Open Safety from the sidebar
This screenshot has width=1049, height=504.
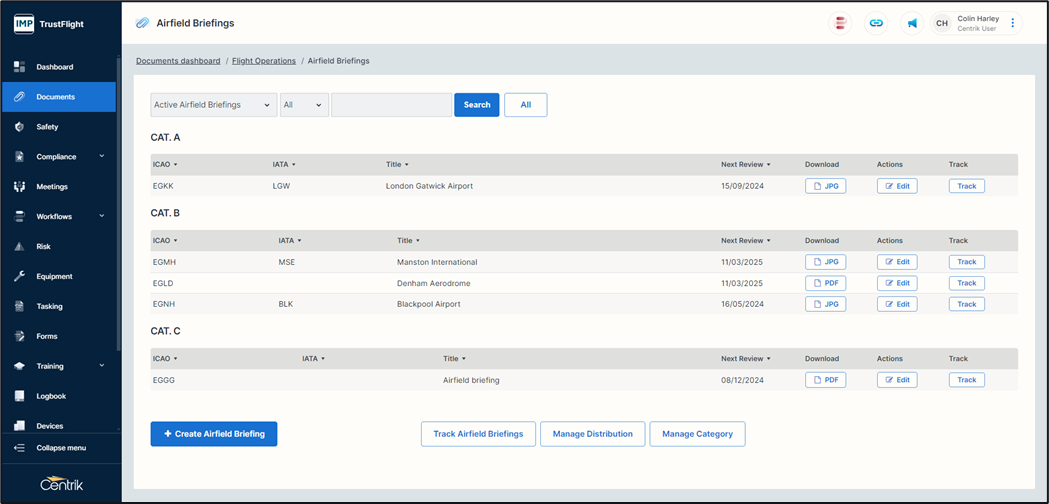[47, 127]
